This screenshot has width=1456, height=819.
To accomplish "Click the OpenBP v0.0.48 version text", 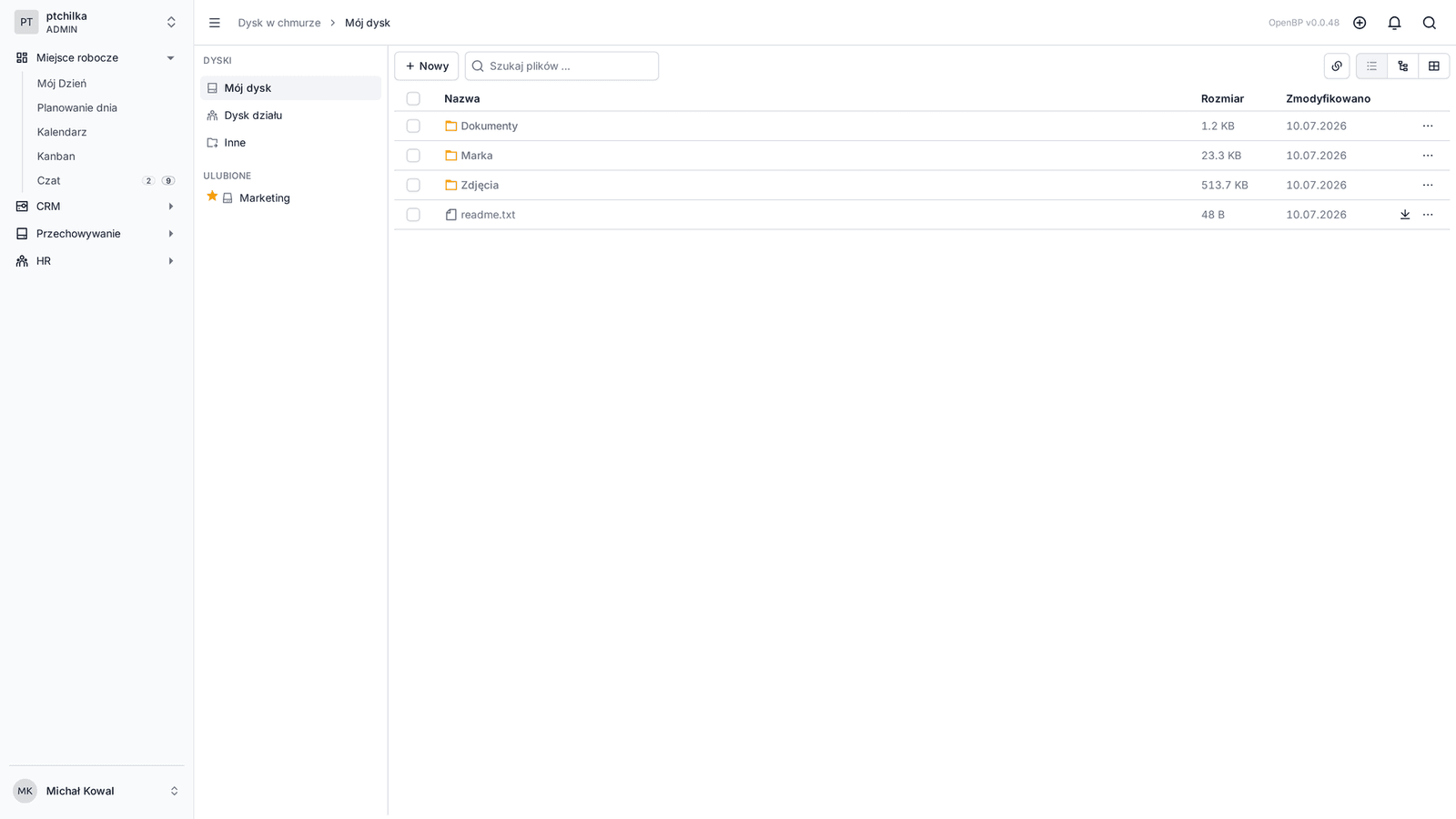I will [1304, 23].
